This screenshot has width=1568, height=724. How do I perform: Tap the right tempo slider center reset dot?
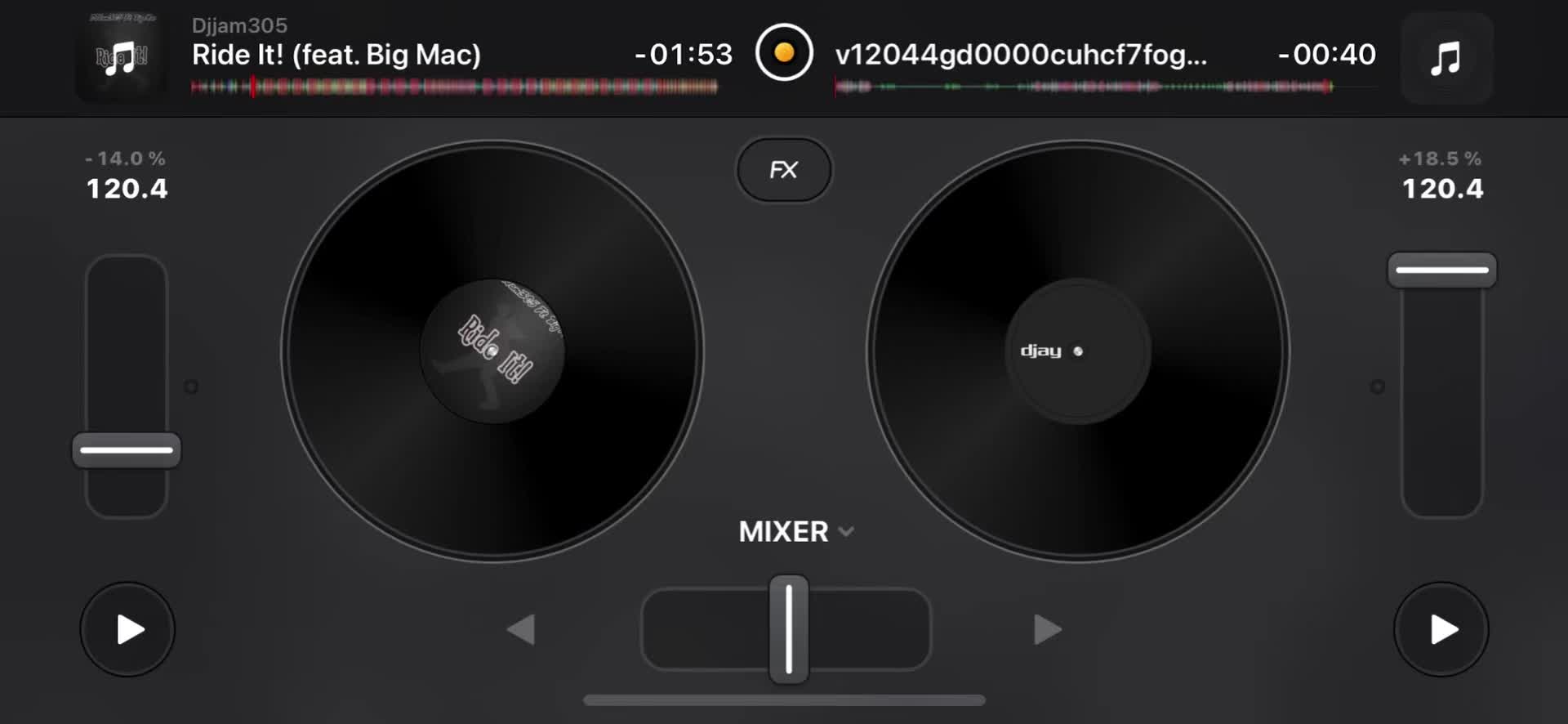1377,387
